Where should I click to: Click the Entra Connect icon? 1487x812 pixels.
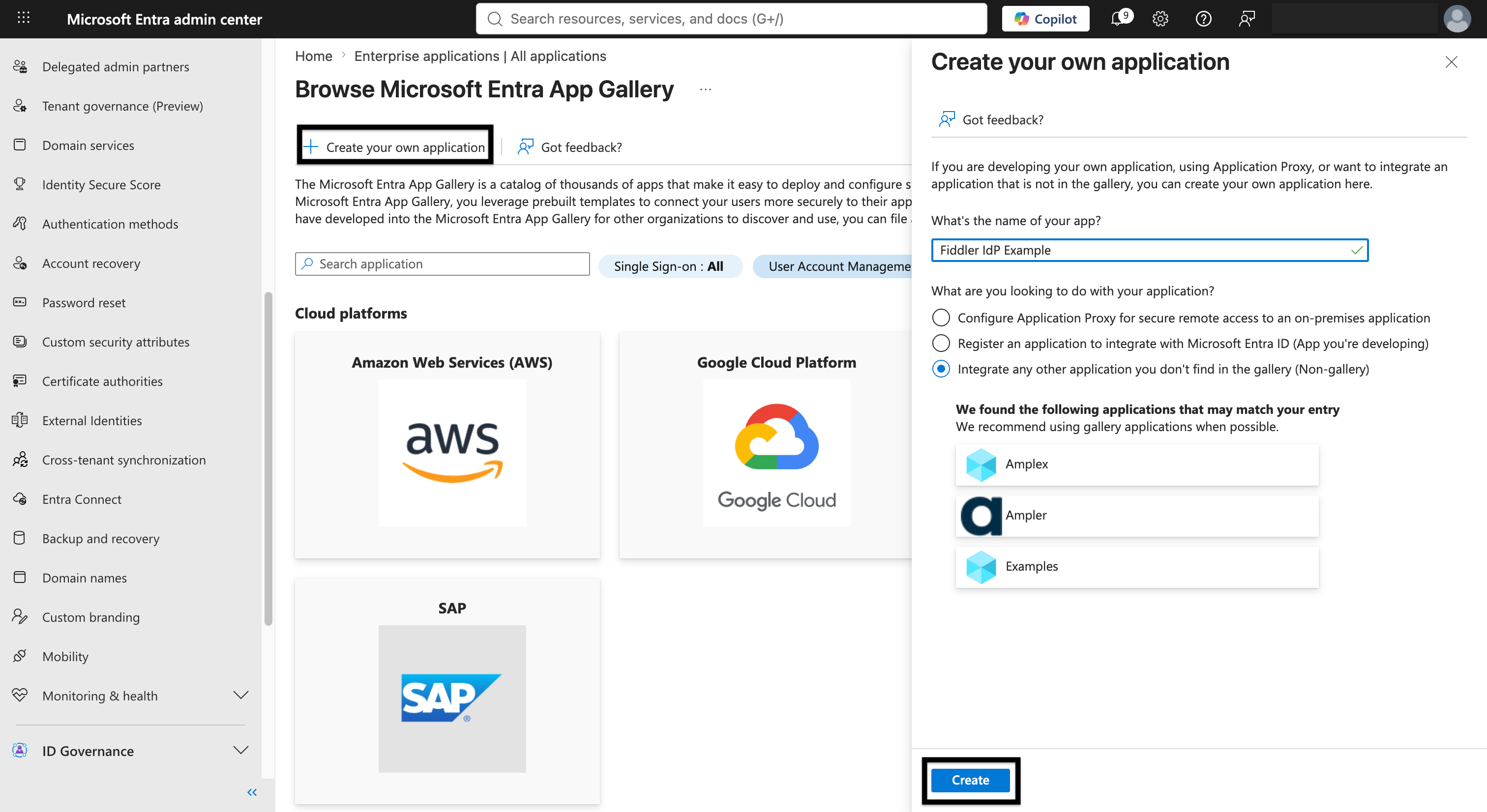(20, 498)
